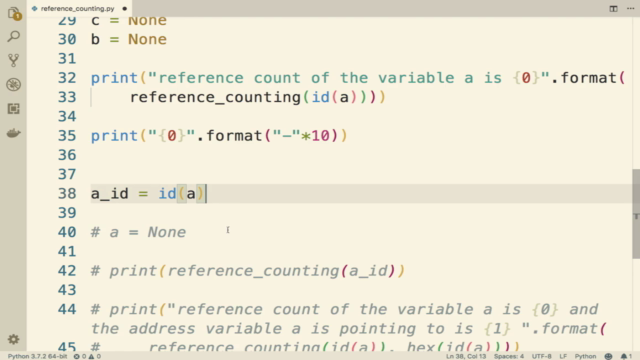This screenshot has height=360, width=640.
Task: Select the Python 3.7.2 64-bit interpreter
Action: click(37, 356)
